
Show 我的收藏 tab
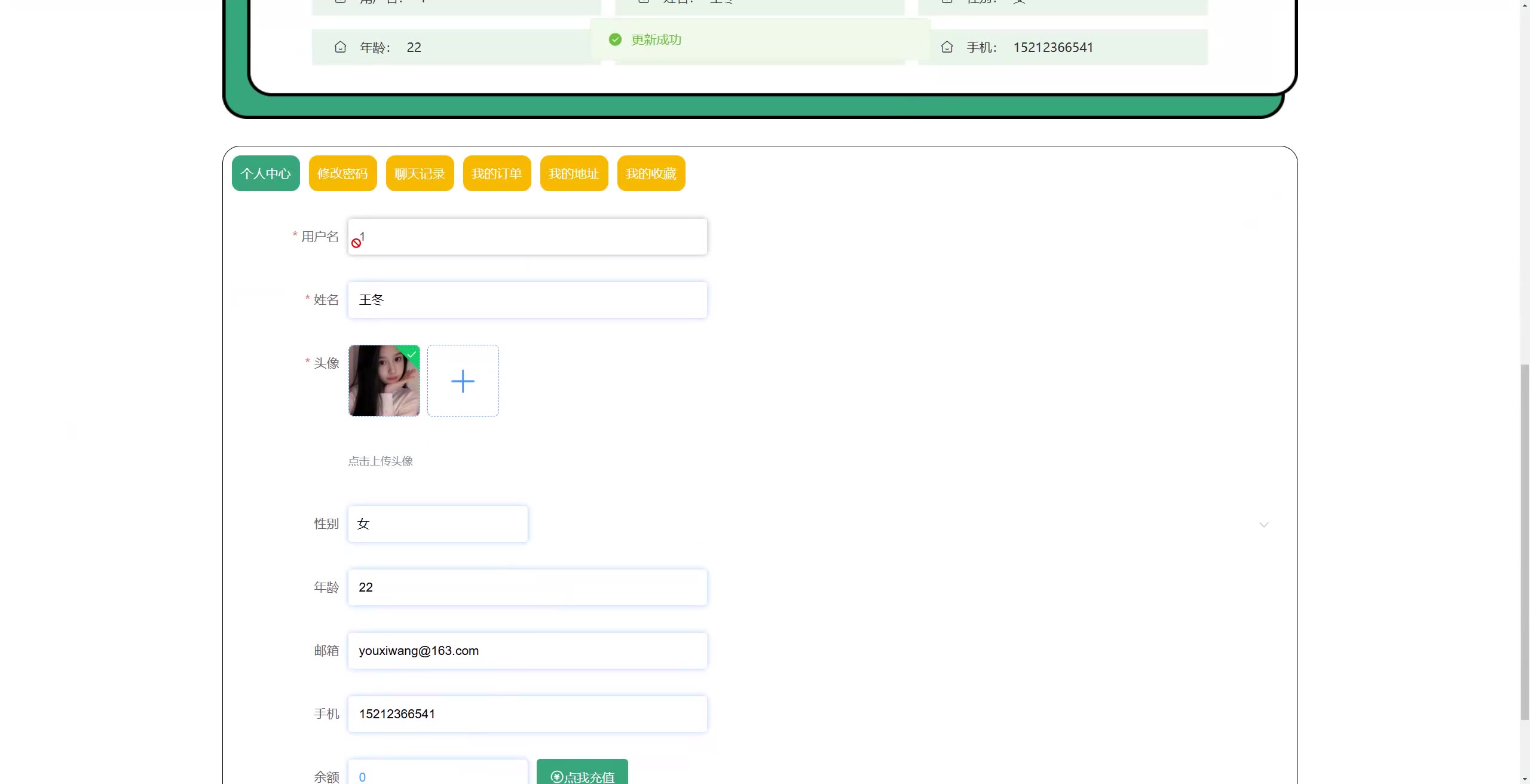[651, 173]
